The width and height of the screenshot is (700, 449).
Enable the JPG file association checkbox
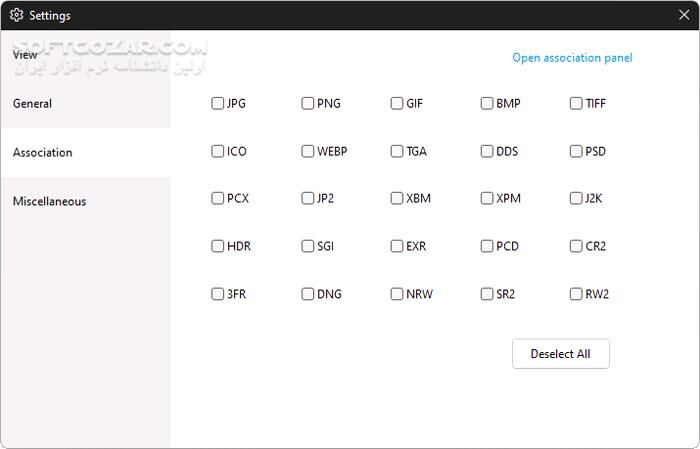click(x=218, y=103)
